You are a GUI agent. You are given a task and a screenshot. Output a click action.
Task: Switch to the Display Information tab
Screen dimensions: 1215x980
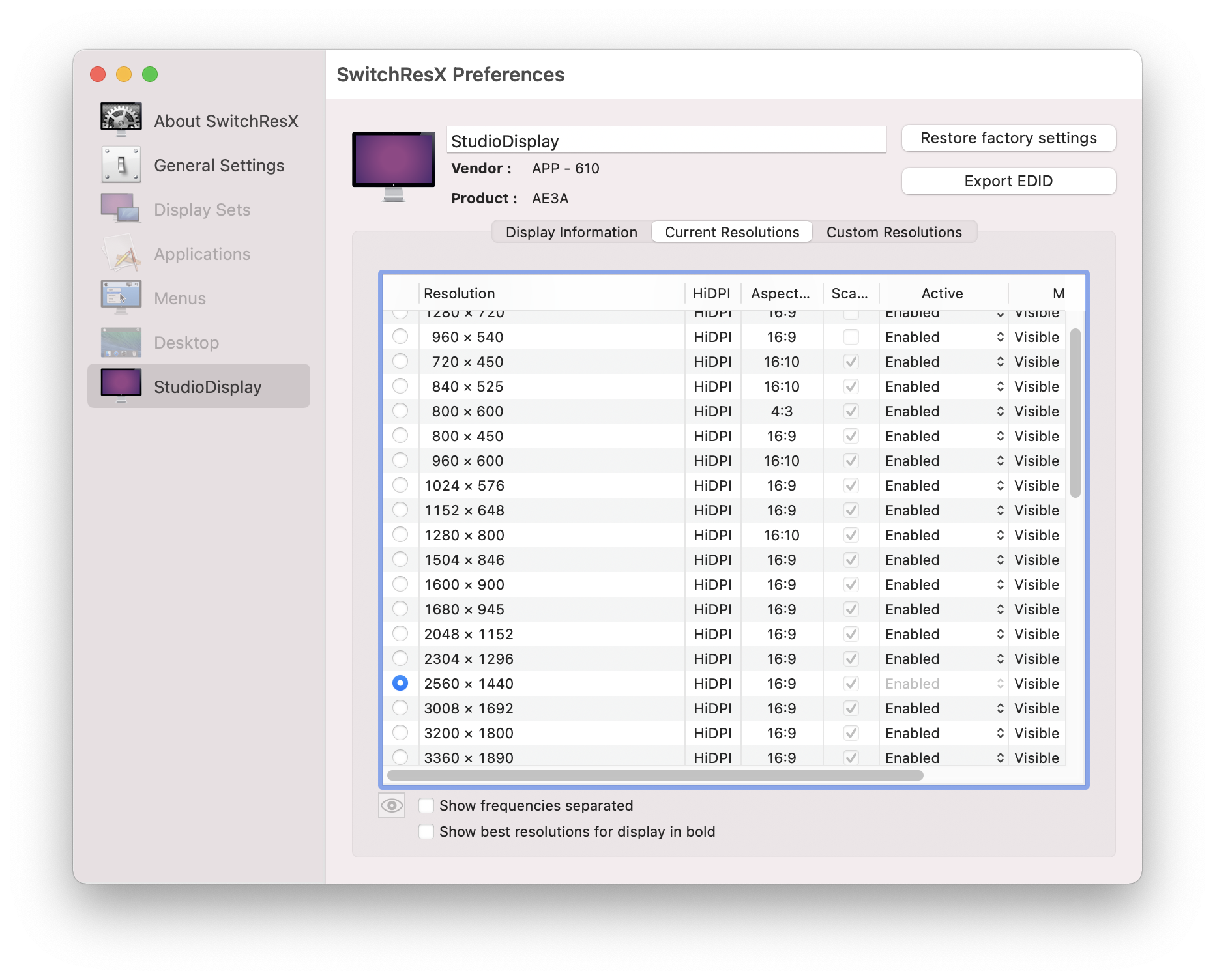(x=572, y=232)
